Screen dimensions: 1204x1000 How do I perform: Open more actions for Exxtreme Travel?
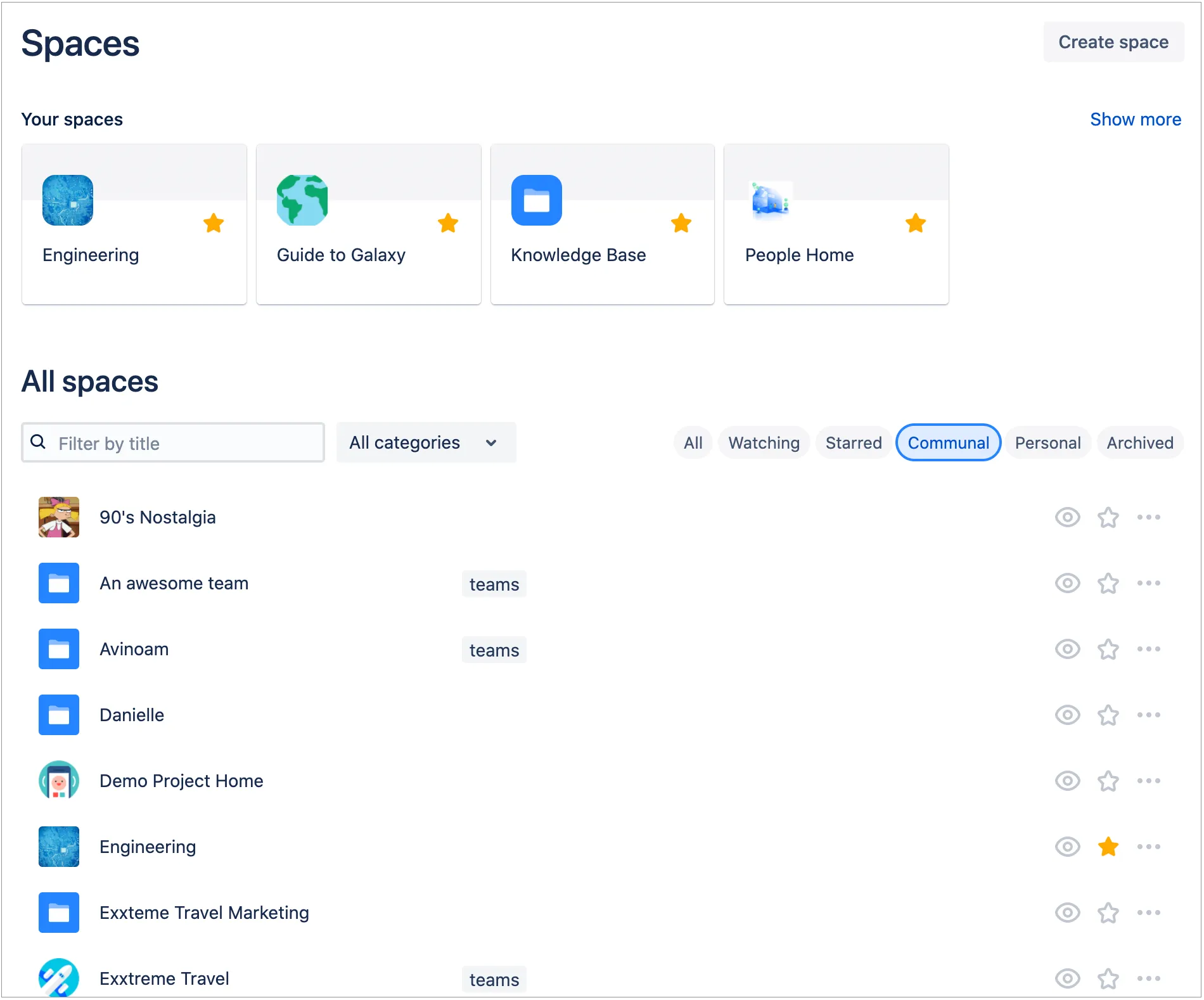tap(1149, 978)
